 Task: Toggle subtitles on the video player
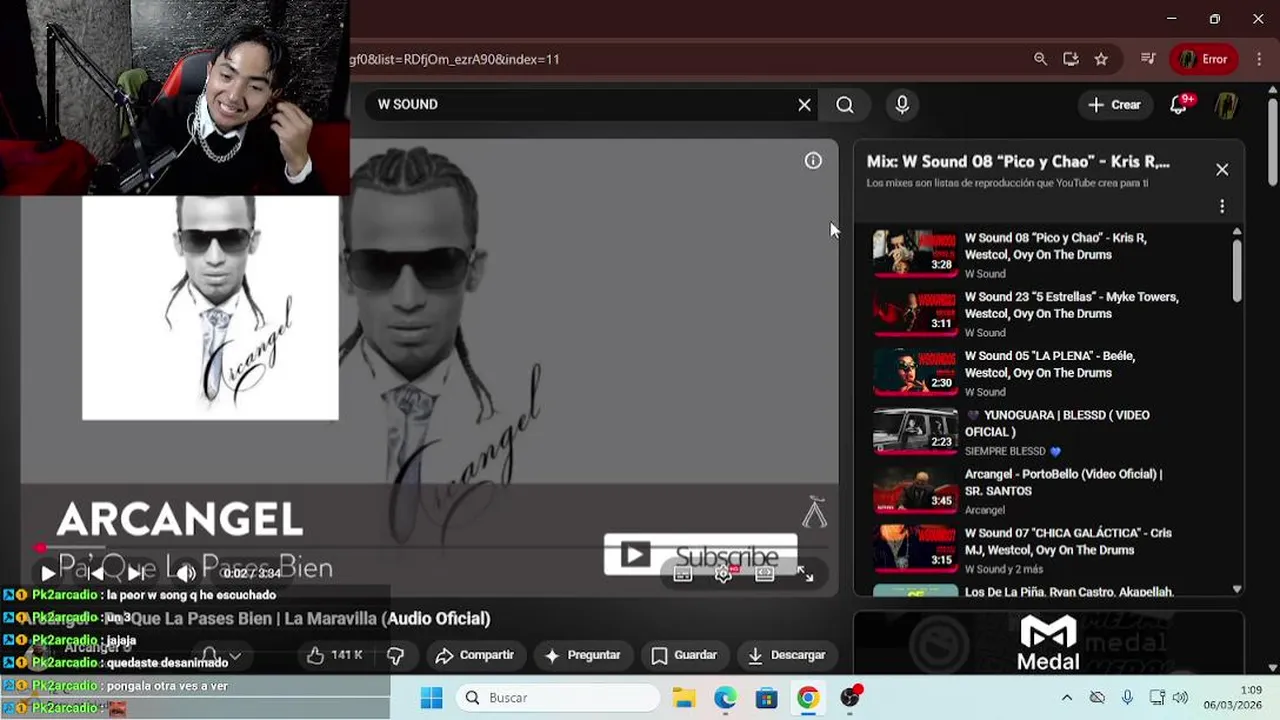(683, 574)
